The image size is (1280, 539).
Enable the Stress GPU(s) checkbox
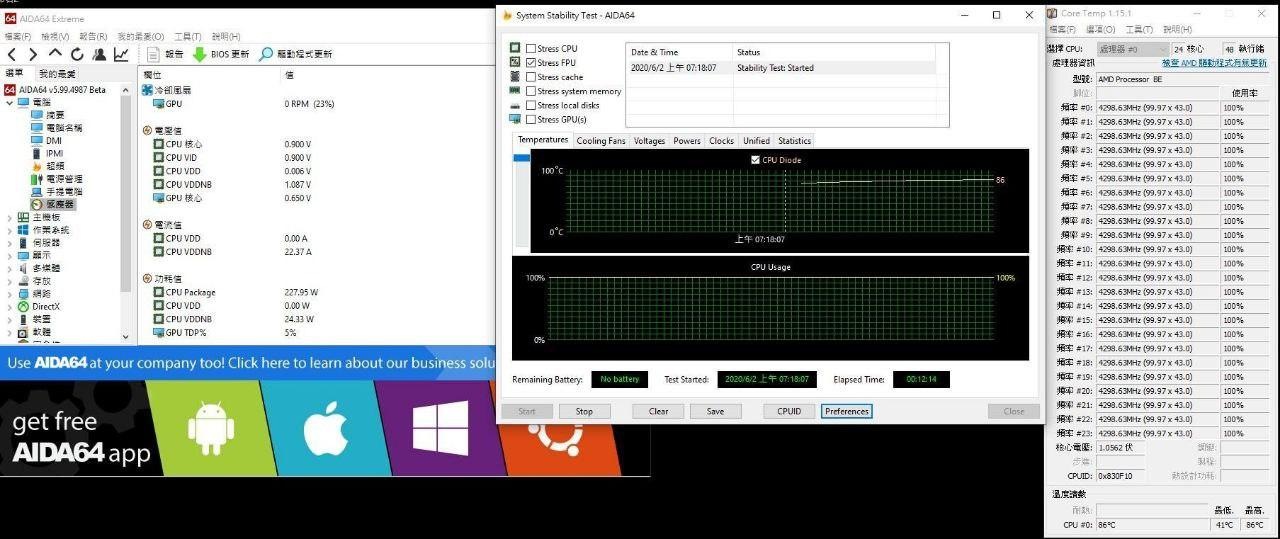[531, 119]
